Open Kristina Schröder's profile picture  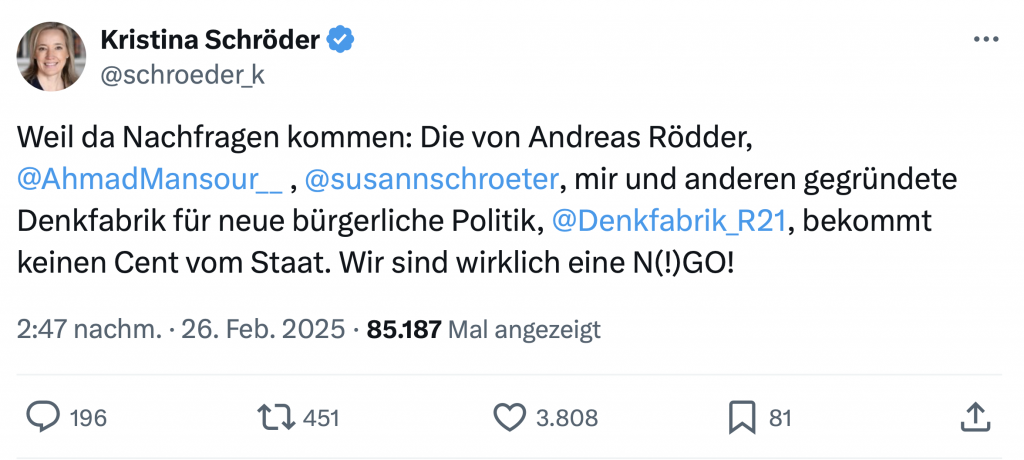click(51, 56)
